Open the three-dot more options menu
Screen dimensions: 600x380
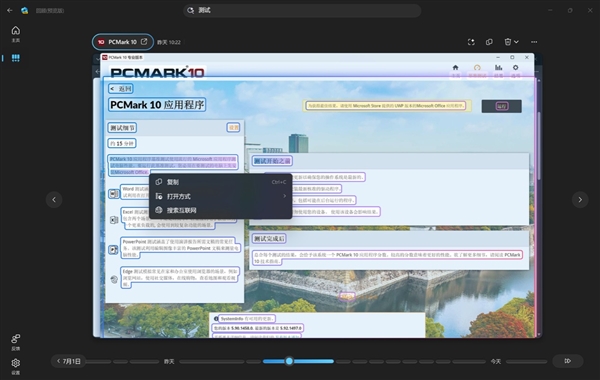click(x=534, y=42)
